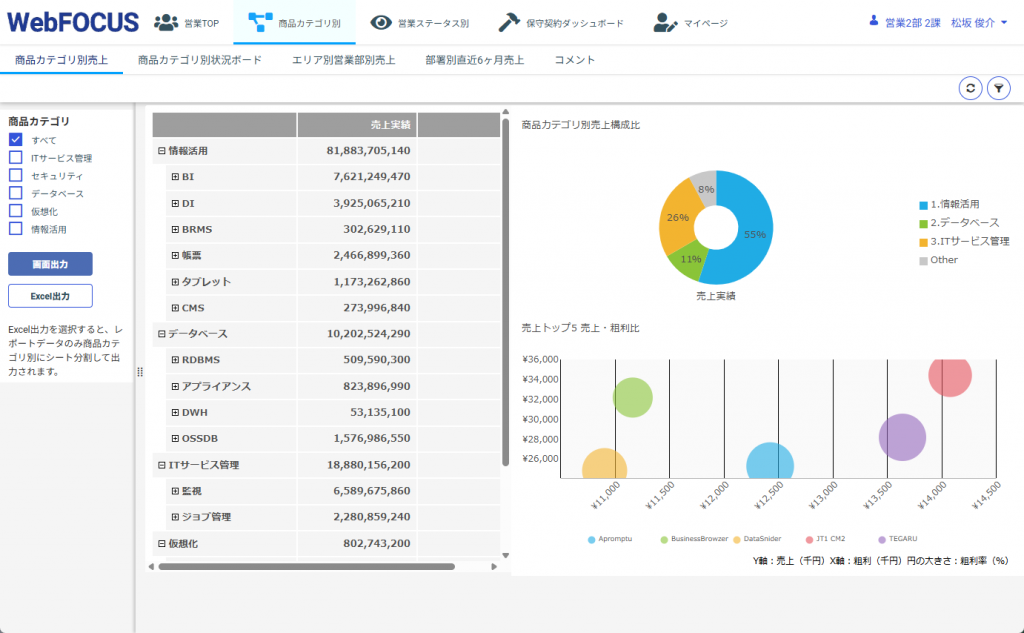Click the 保守契約ダッシュボード hammer icon
1024x633 pixels.
[x=509, y=23]
